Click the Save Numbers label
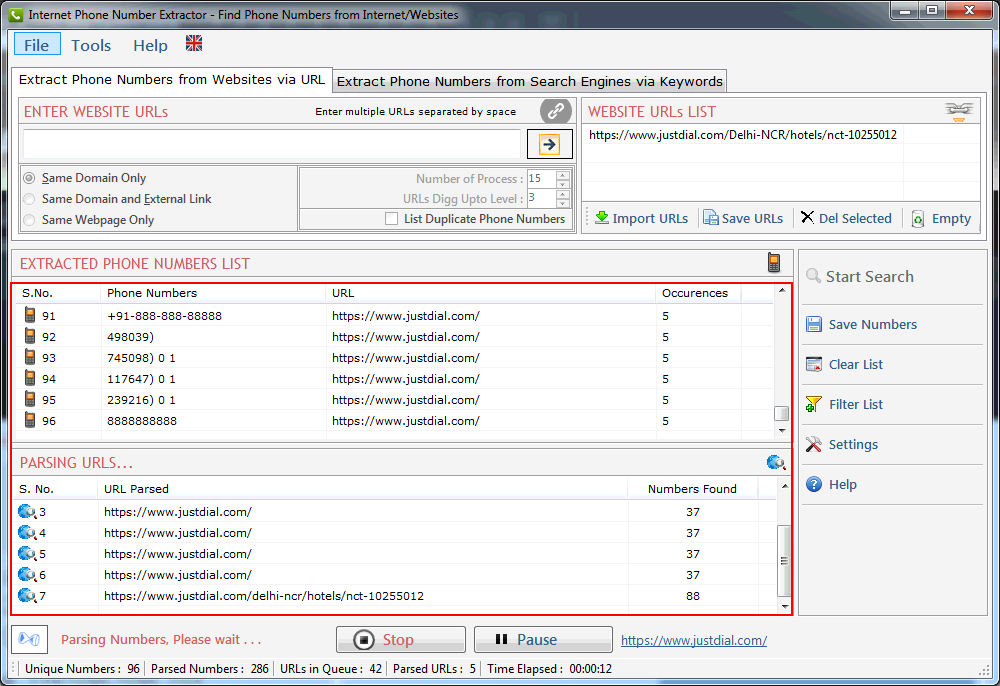Screen dimensions: 1000x686 point(872,325)
